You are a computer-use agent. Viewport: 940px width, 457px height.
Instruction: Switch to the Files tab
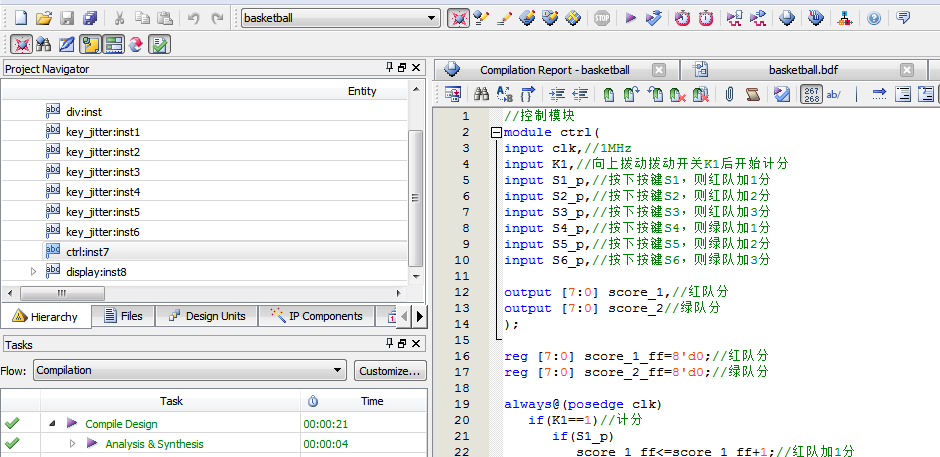click(x=123, y=316)
